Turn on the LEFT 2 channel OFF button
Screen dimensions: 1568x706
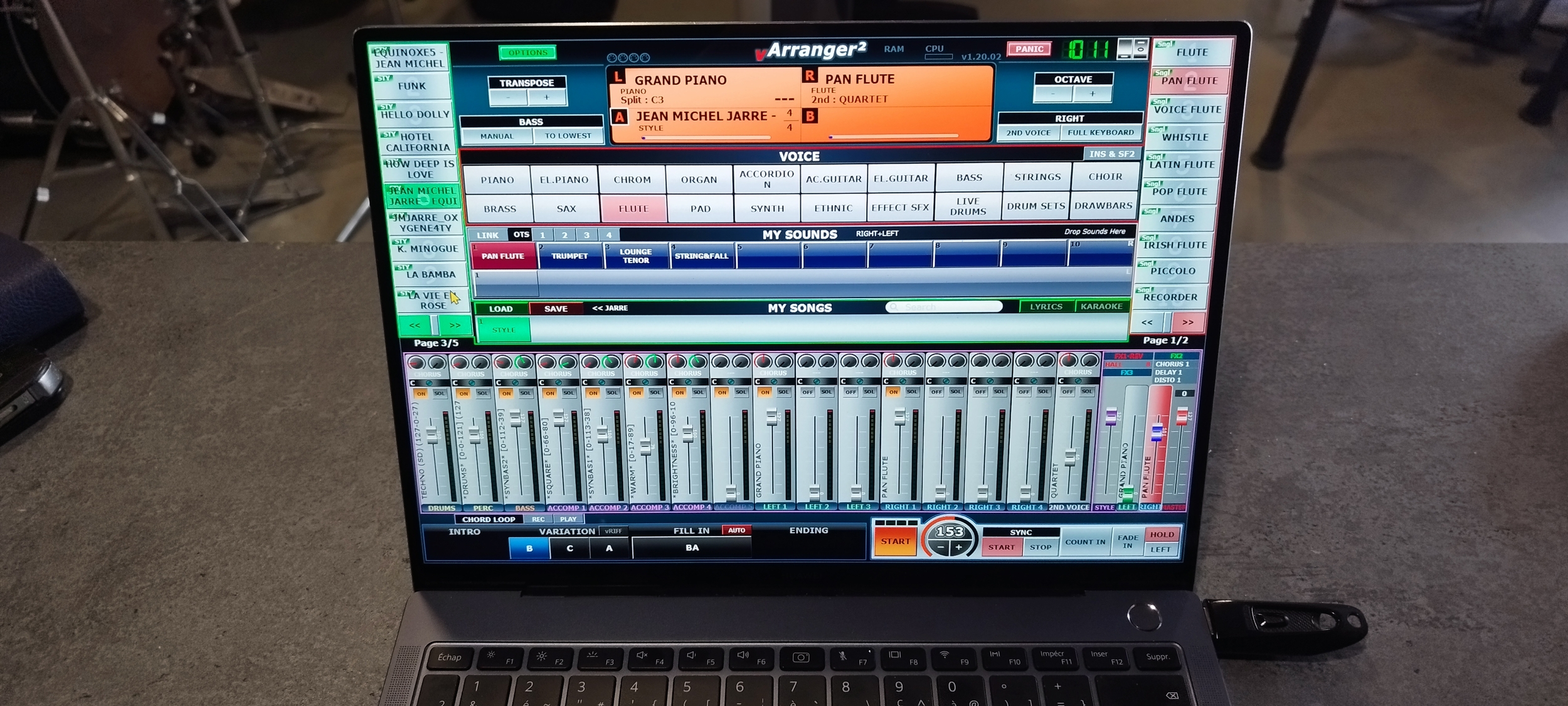click(x=807, y=392)
